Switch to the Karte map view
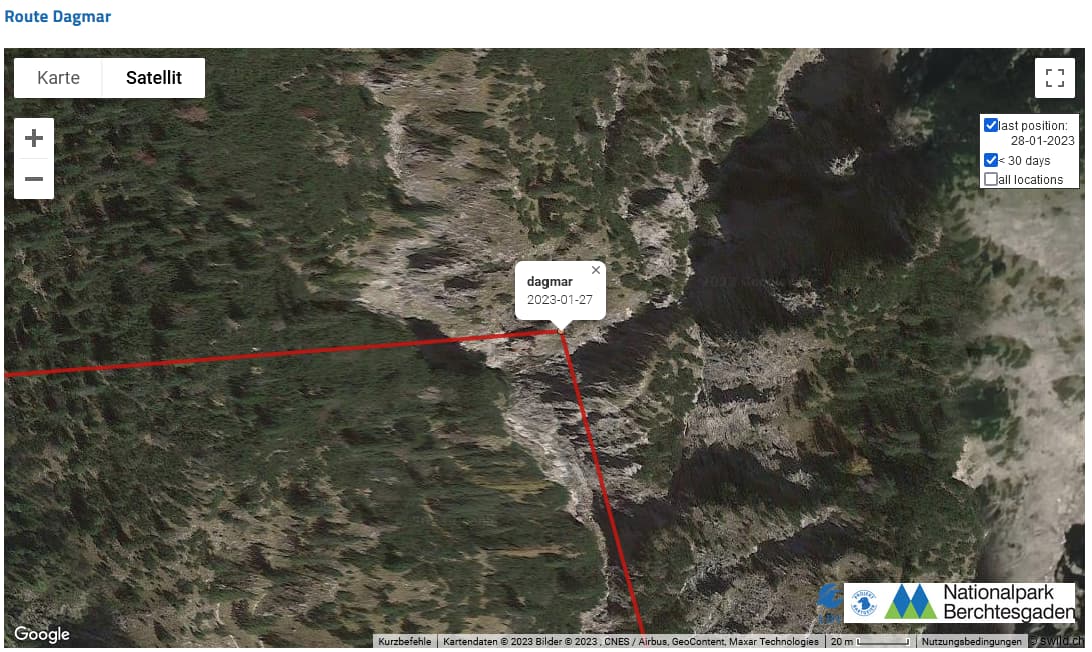The width and height of the screenshot is (1092, 652). (x=58, y=77)
